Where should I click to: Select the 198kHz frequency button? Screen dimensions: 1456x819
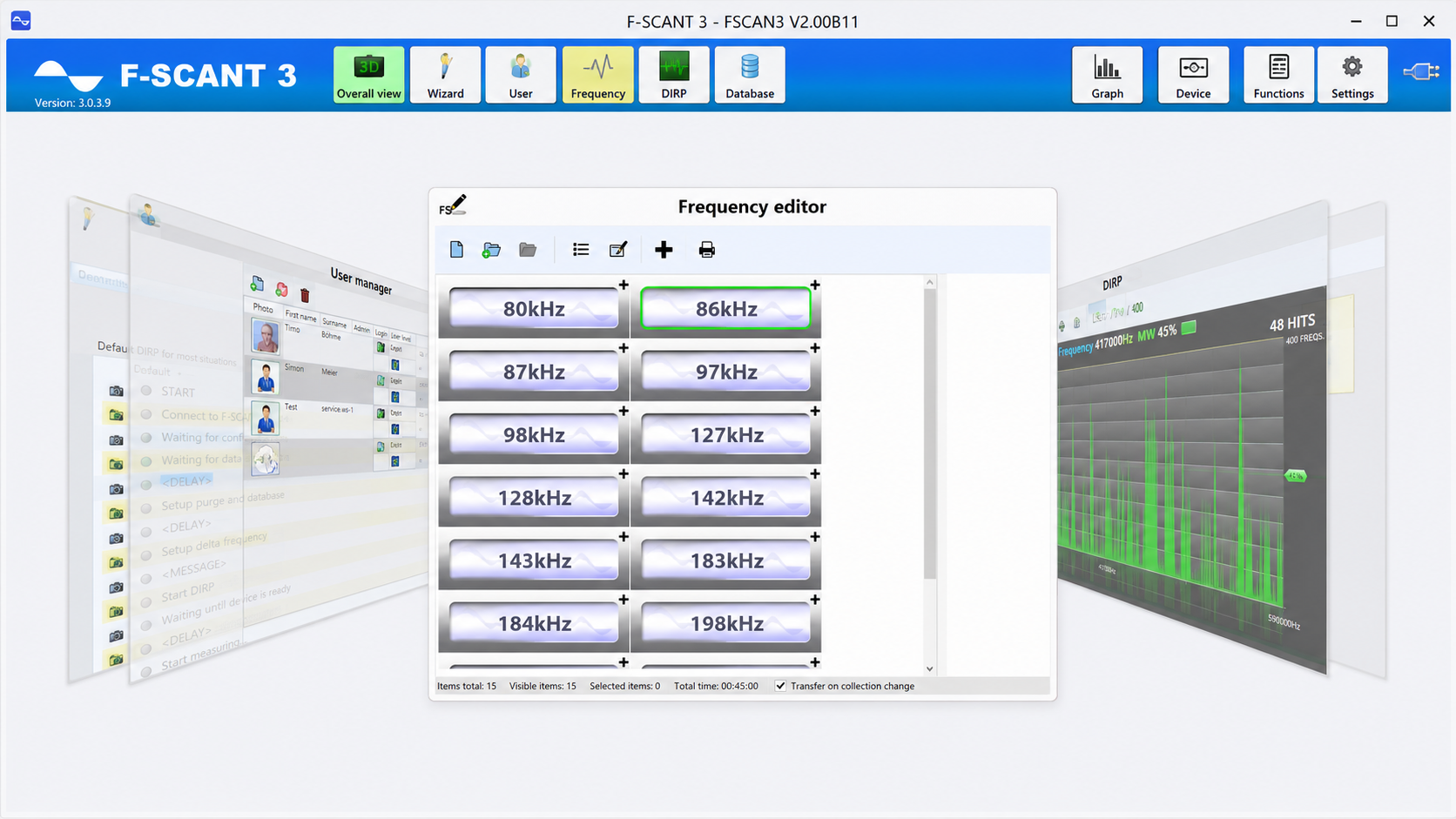click(x=725, y=623)
